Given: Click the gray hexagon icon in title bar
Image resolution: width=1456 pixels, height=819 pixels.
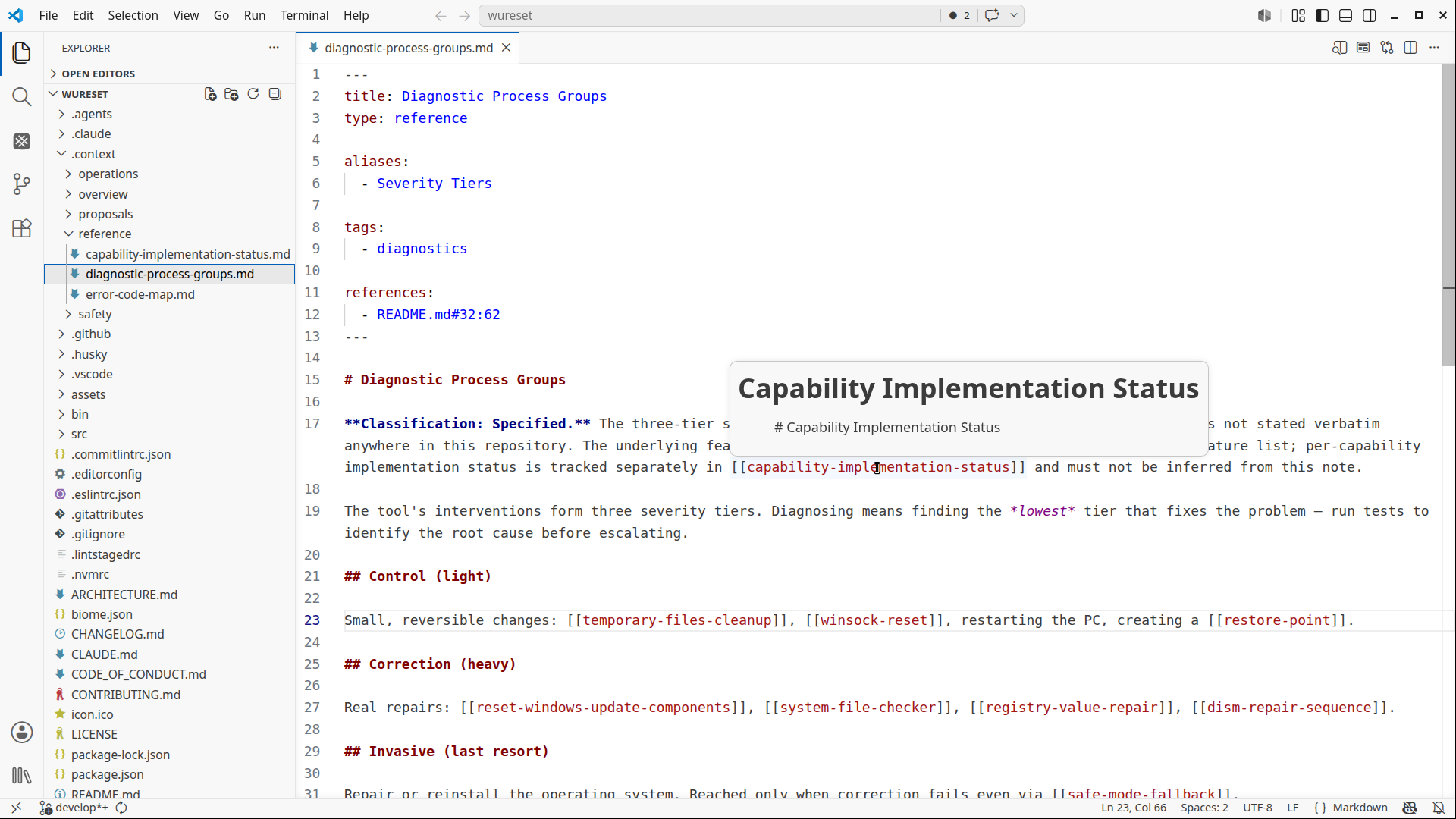Looking at the screenshot, I should (1264, 15).
